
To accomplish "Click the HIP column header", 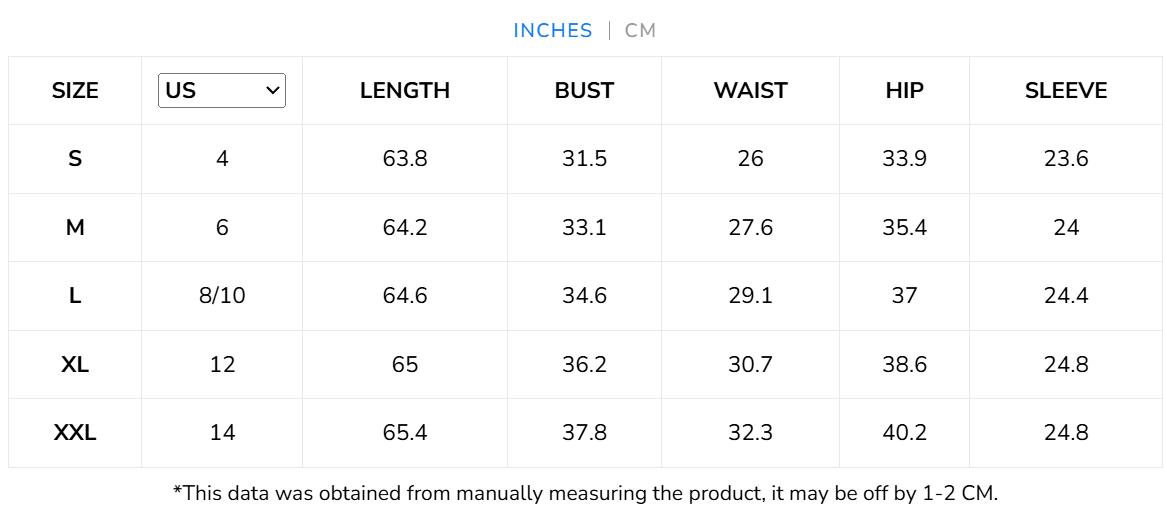I will click(904, 91).
